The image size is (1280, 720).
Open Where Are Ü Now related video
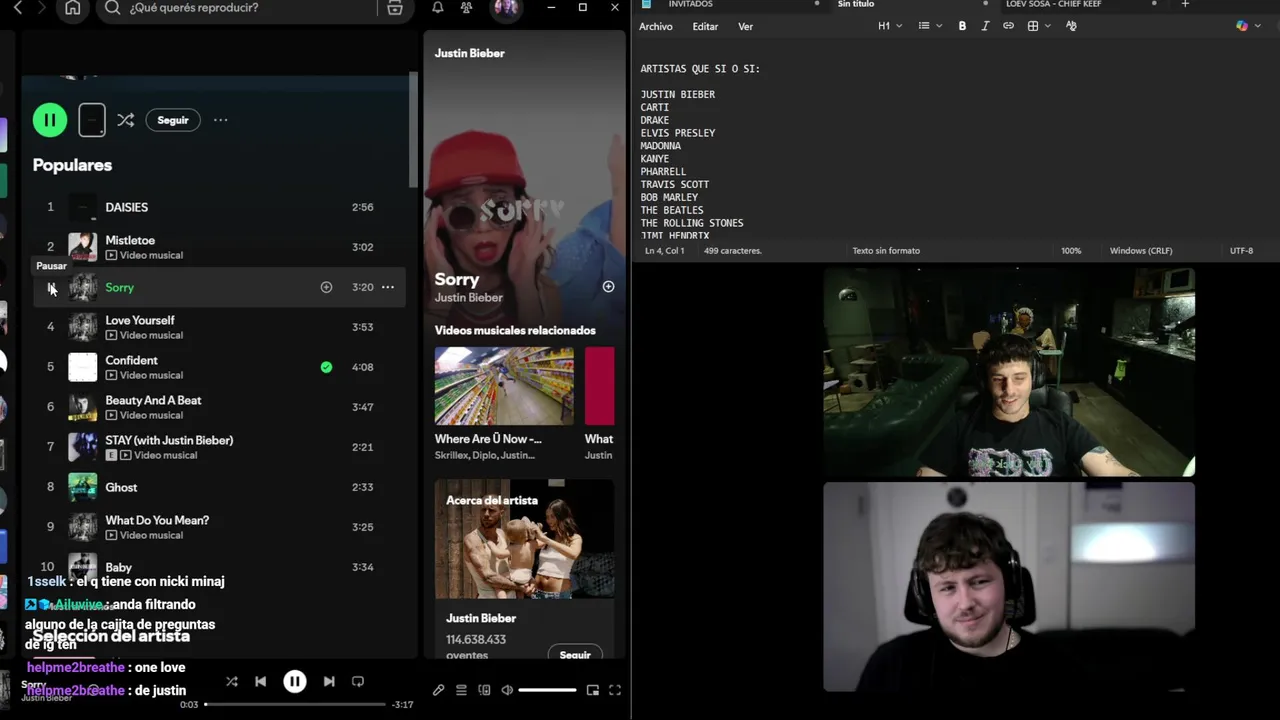pos(504,386)
